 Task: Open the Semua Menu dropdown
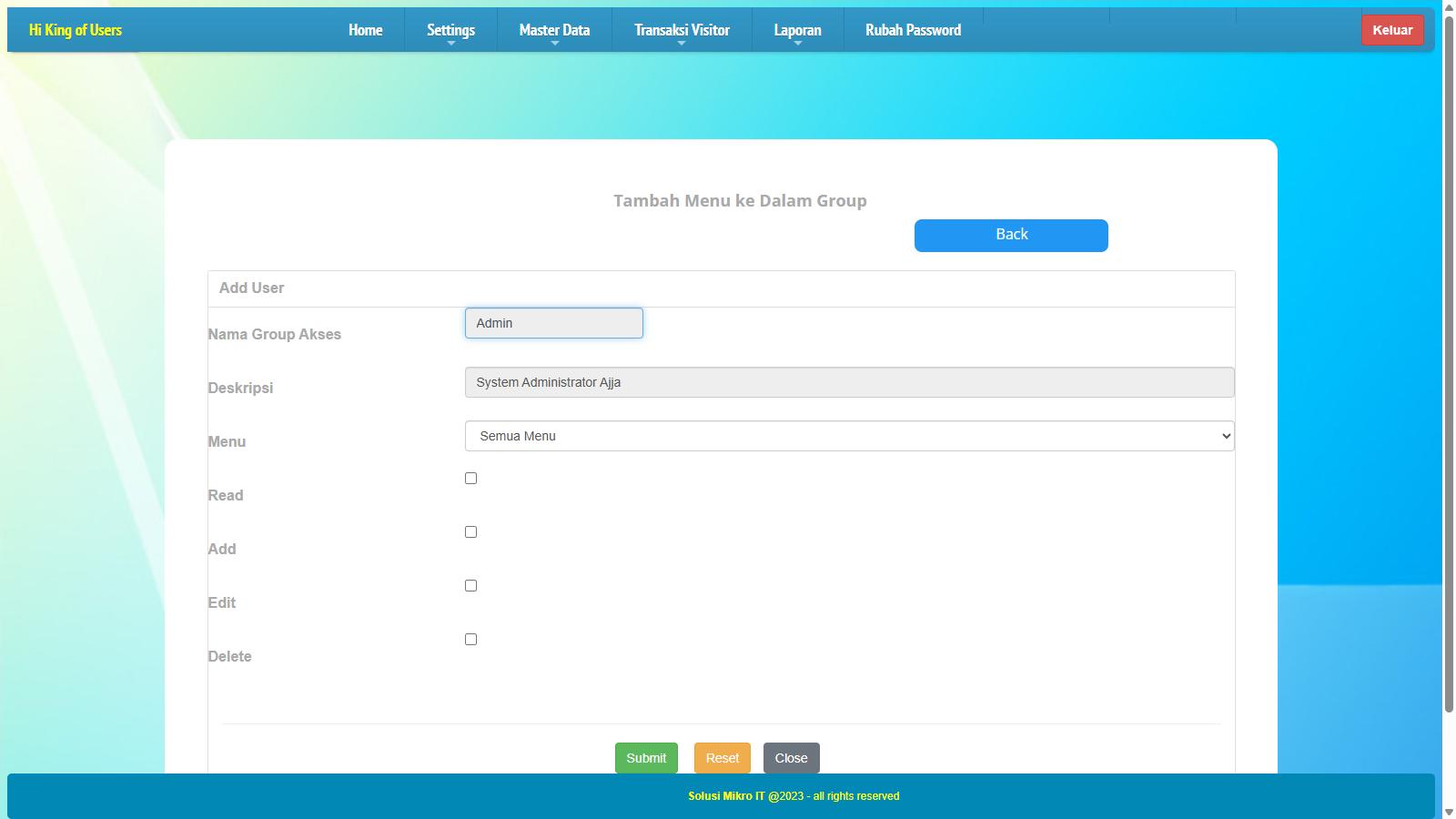(849, 436)
